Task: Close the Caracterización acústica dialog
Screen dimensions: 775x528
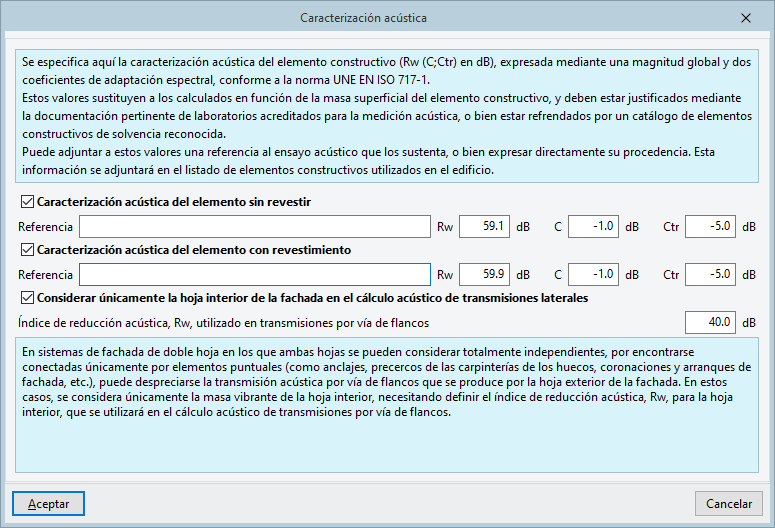Action: click(746, 18)
